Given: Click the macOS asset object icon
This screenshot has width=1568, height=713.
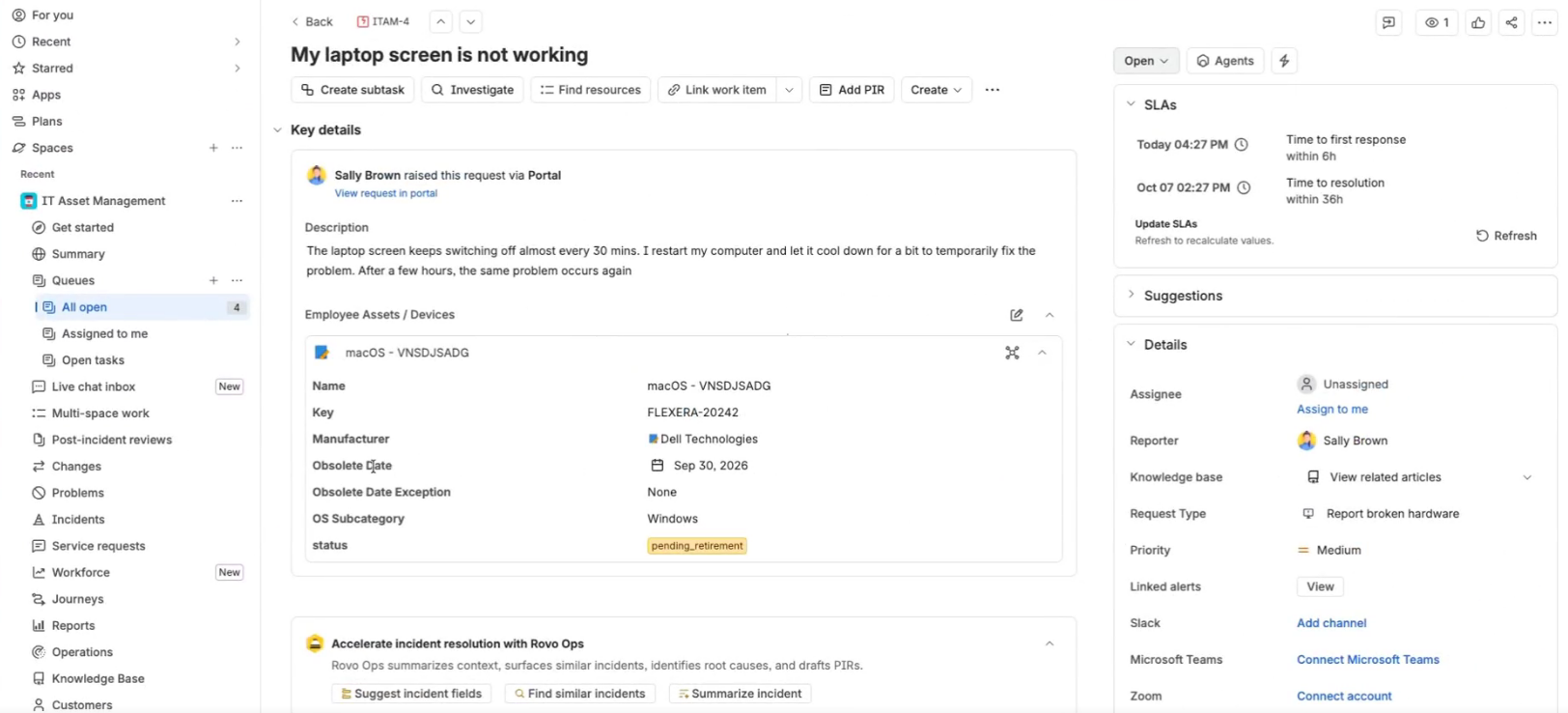Looking at the screenshot, I should click(322, 353).
